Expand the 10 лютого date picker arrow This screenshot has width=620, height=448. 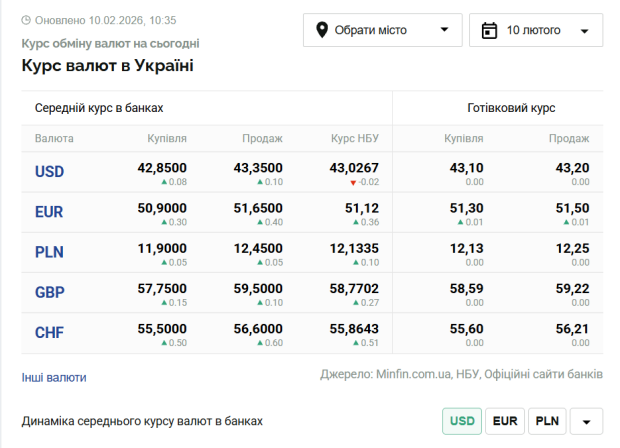584,31
